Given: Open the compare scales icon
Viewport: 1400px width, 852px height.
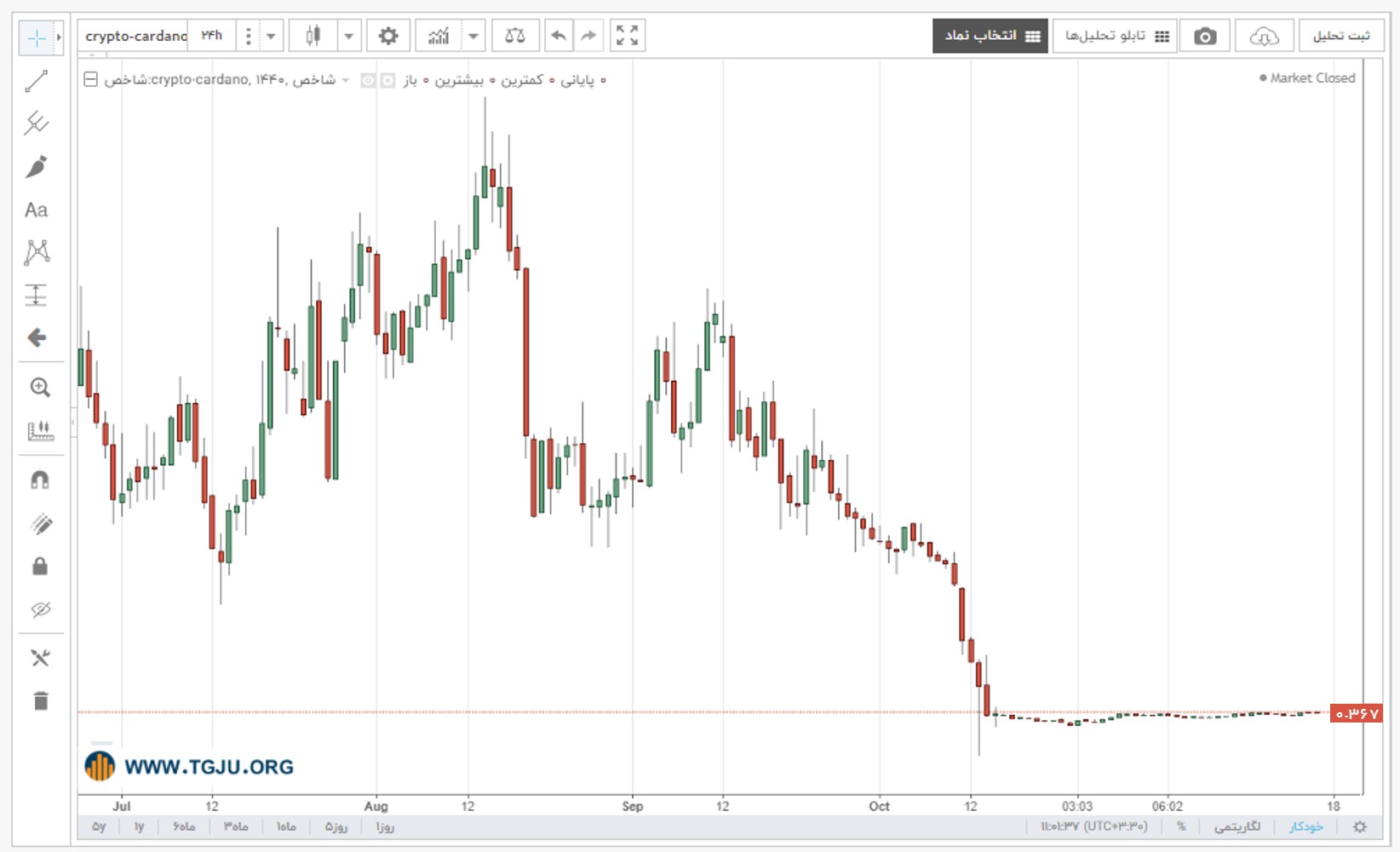Looking at the screenshot, I should [x=515, y=36].
